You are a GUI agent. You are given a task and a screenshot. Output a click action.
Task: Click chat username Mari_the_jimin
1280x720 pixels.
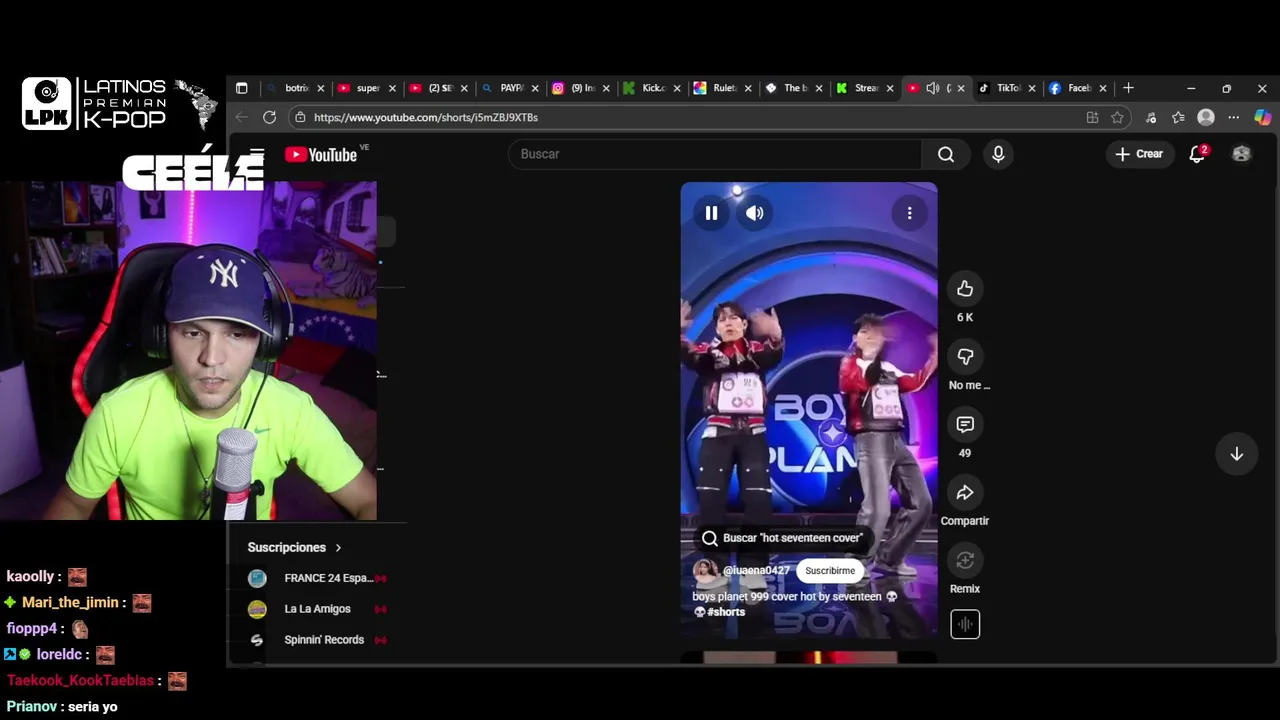[72, 602]
